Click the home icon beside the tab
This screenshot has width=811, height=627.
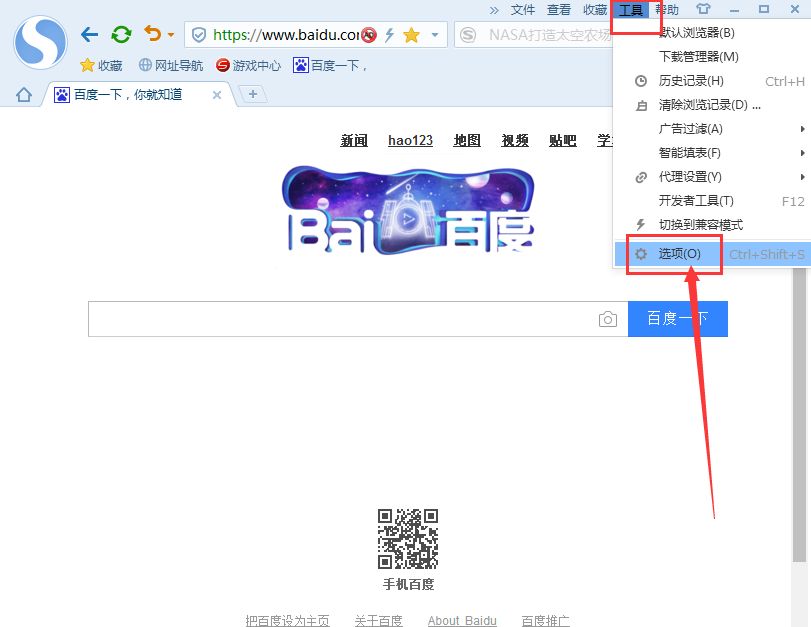coord(24,95)
